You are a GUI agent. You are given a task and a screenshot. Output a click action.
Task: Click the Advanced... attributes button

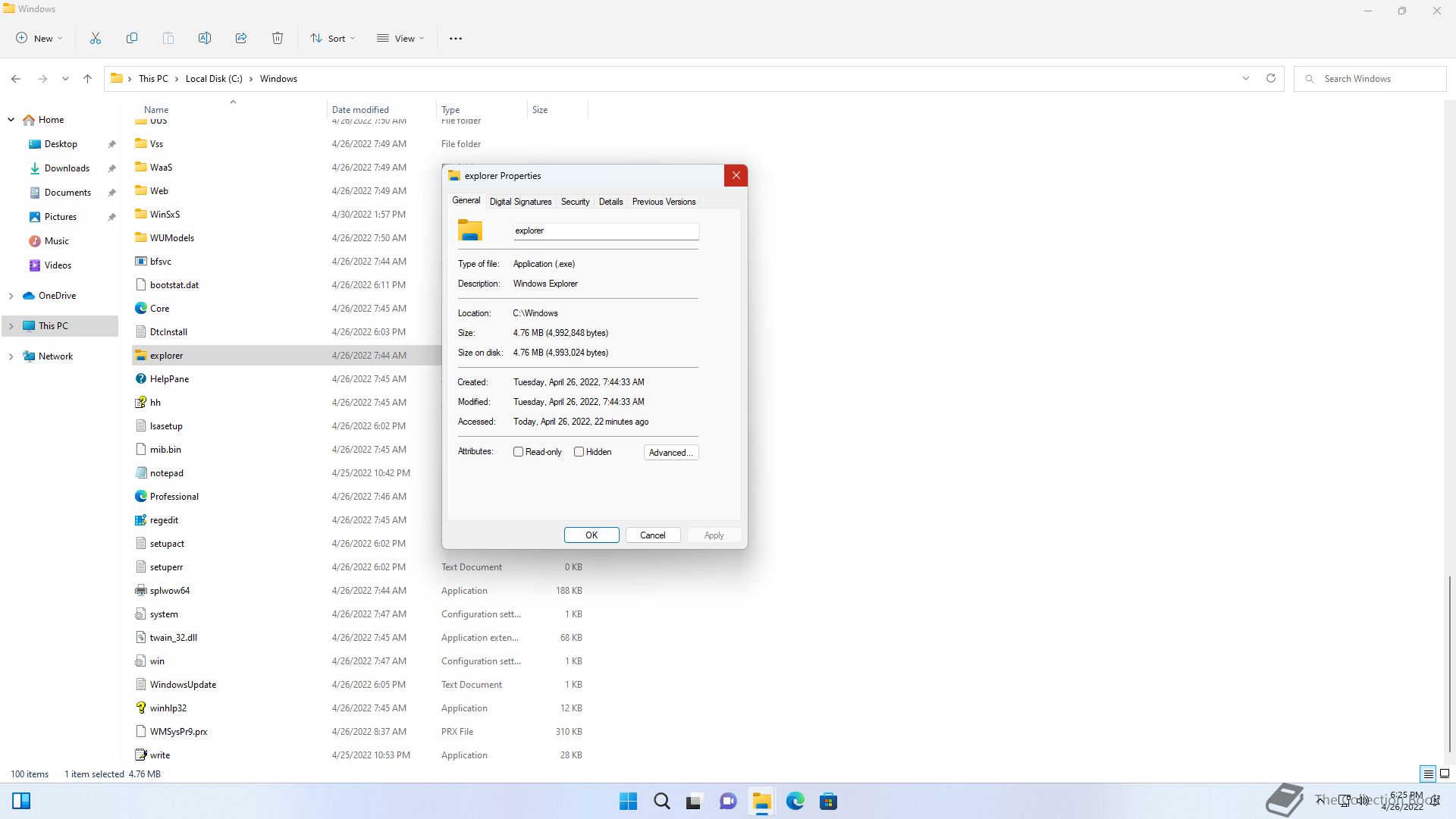click(671, 453)
